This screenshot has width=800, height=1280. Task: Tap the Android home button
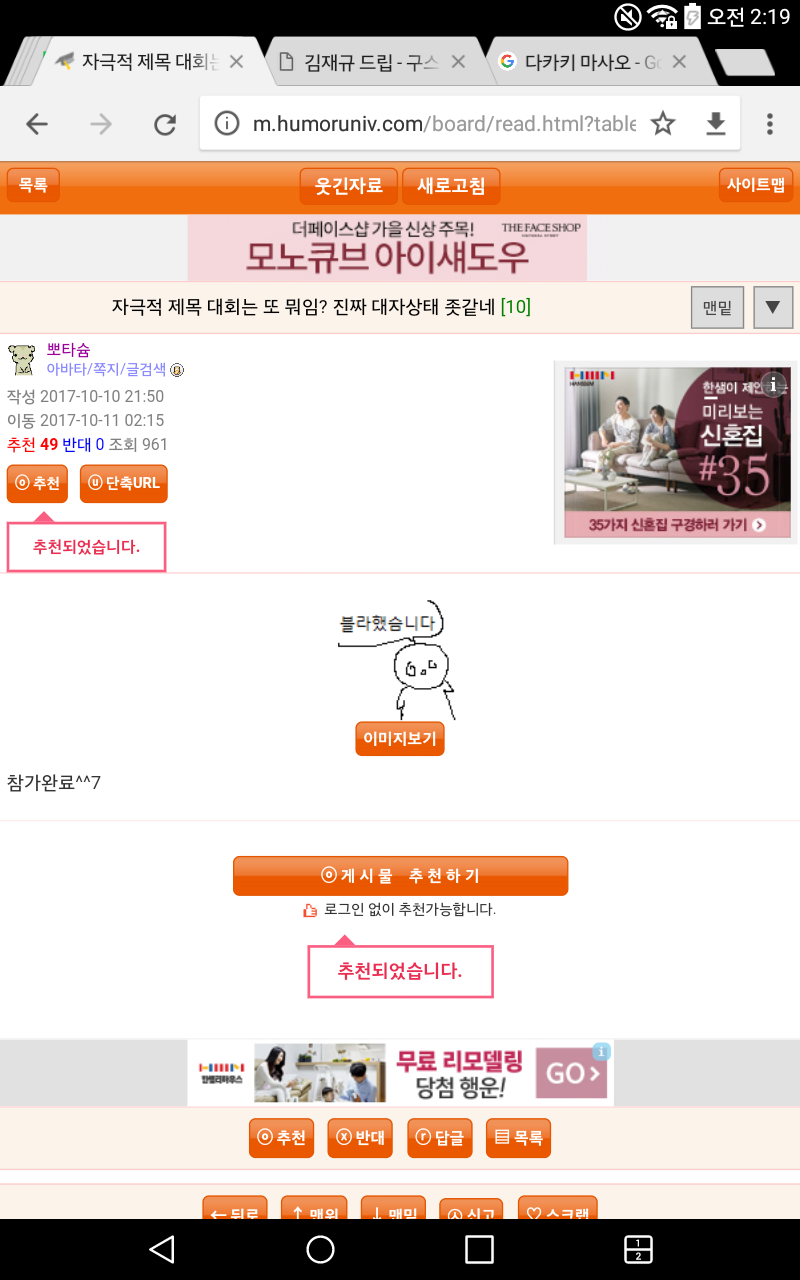pos(320,1249)
